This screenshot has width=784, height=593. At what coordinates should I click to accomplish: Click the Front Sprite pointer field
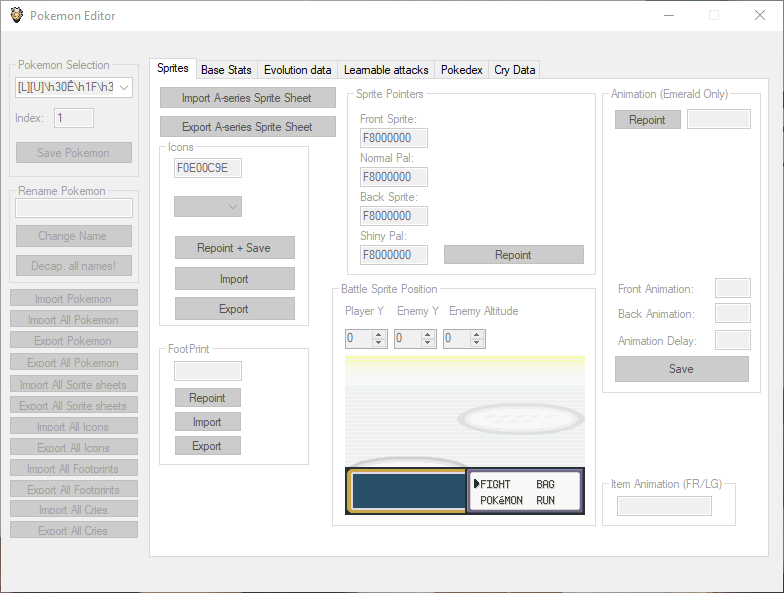coord(393,138)
